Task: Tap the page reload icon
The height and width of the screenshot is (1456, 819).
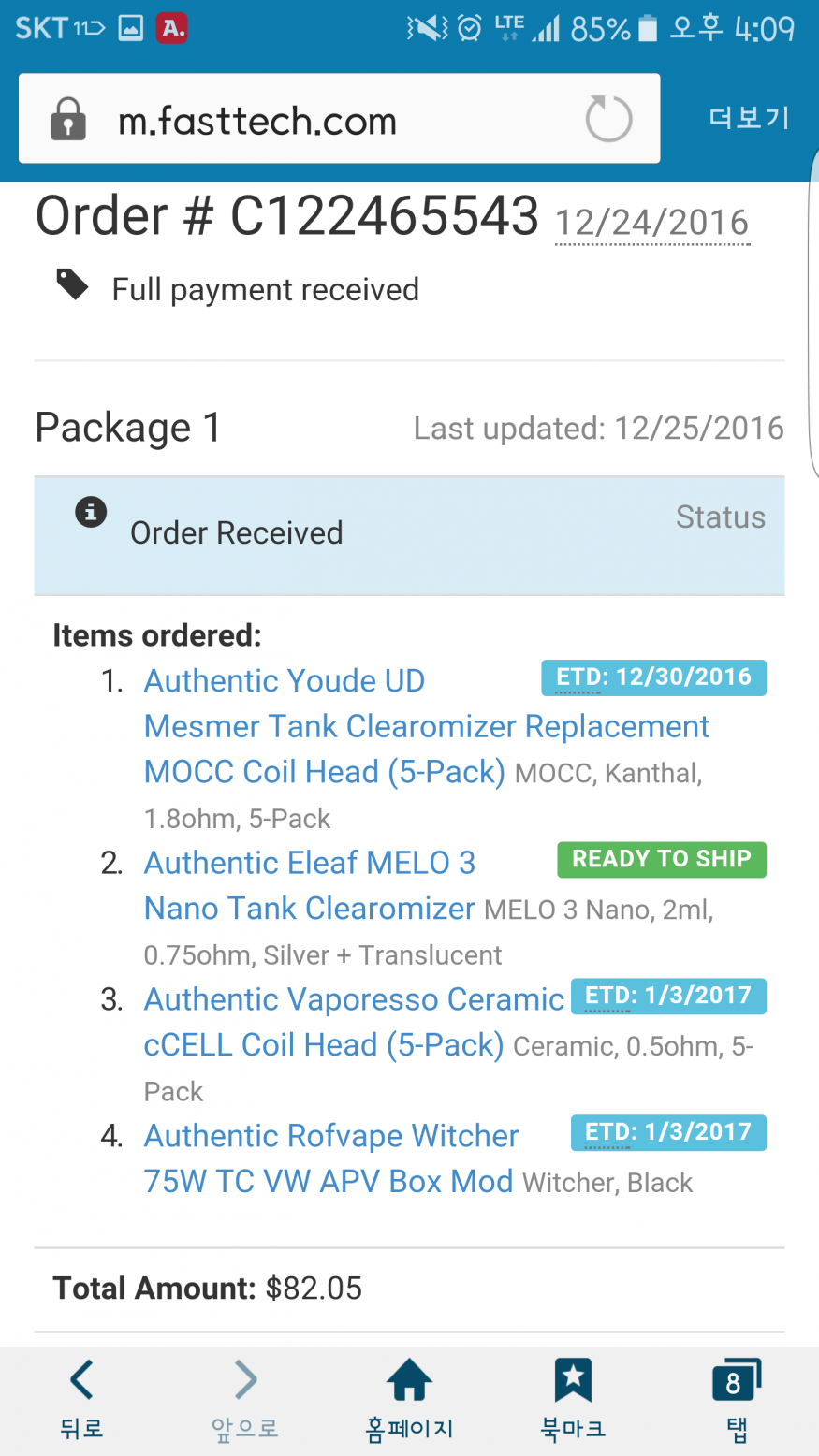Action: point(608,120)
